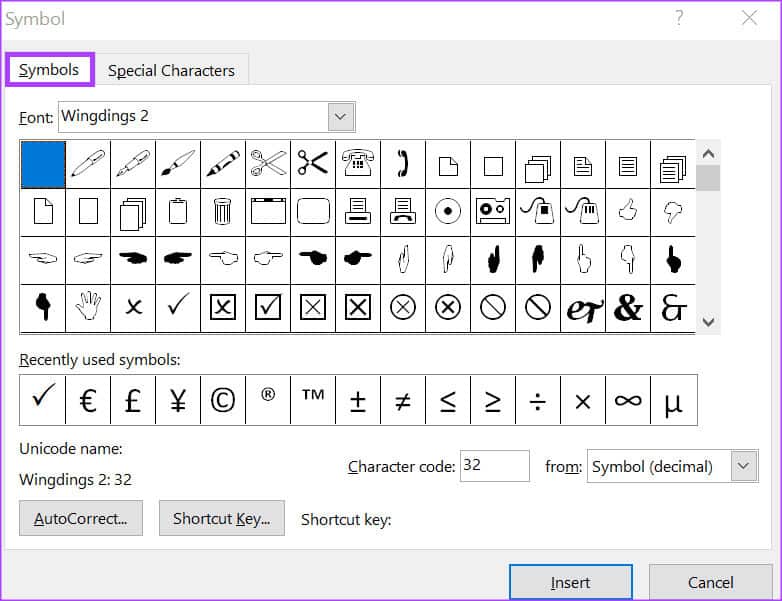Switch to the Special Characters tab
This screenshot has width=782, height=601.
click(x=171, y=71)
